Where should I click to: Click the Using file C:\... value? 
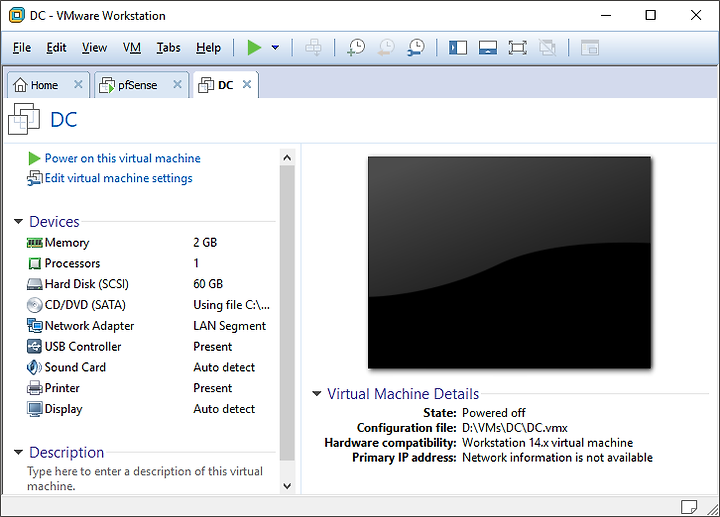231,305
